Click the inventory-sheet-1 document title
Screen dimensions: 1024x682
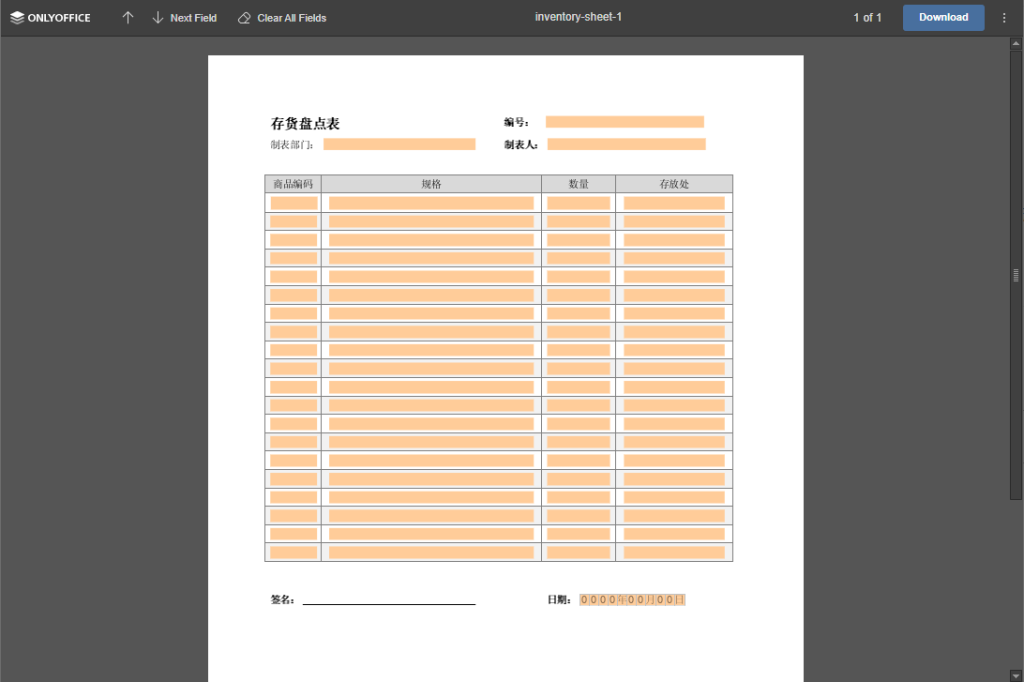(578, 16)
